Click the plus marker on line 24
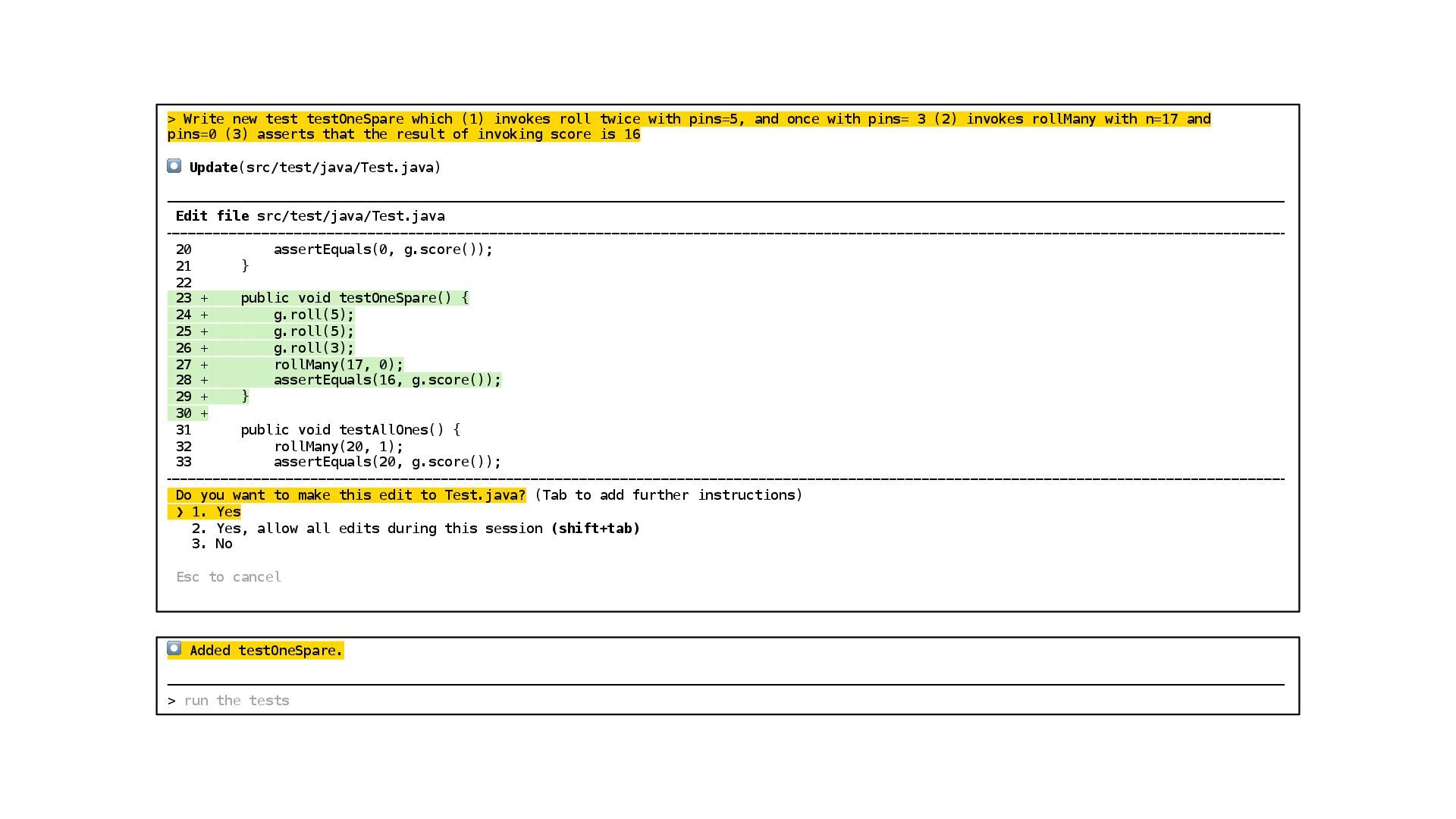The image size is (1456, 819). [x=204, y=315]
